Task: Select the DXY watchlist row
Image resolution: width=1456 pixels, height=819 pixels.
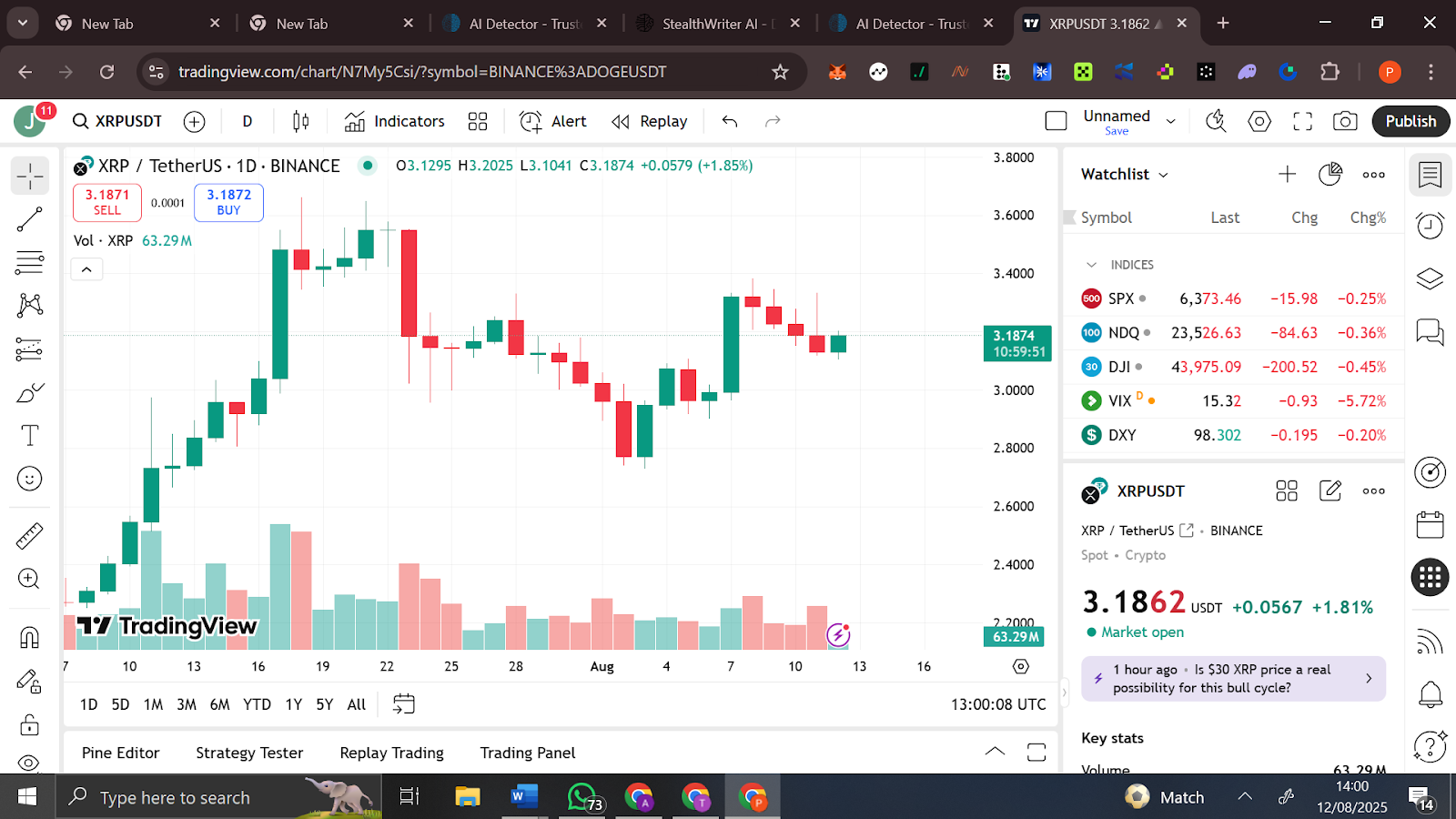Action: point(1233,435)
